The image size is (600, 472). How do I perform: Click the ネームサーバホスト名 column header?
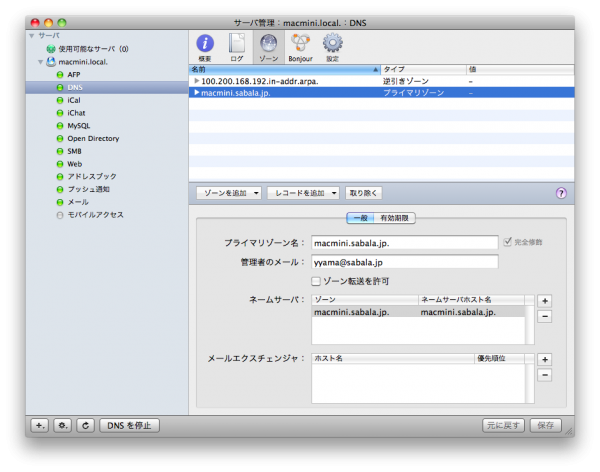(x=471, y=300)
